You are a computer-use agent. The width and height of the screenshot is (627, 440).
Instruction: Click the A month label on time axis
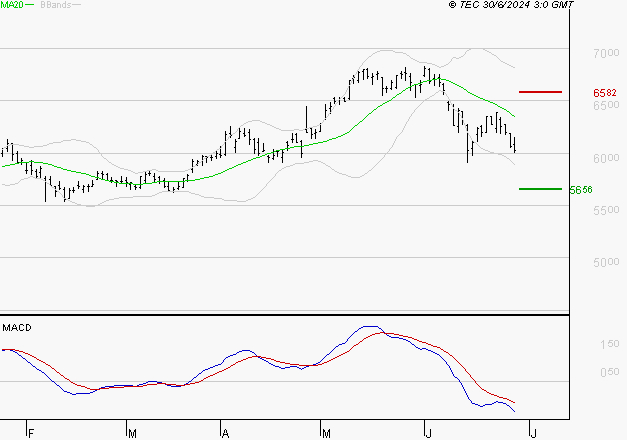click(226, 433)
